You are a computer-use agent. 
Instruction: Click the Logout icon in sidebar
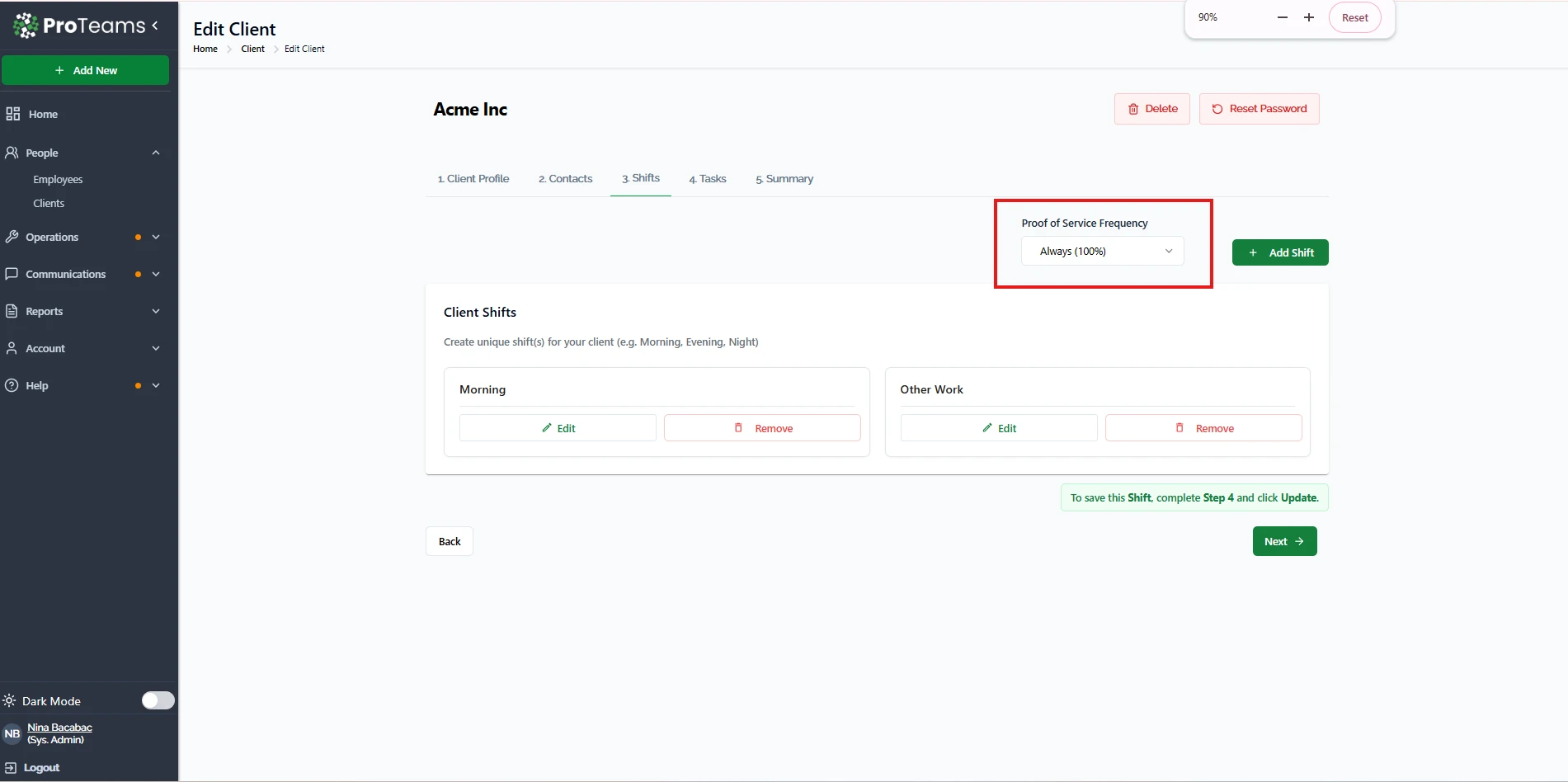point(11,767)
